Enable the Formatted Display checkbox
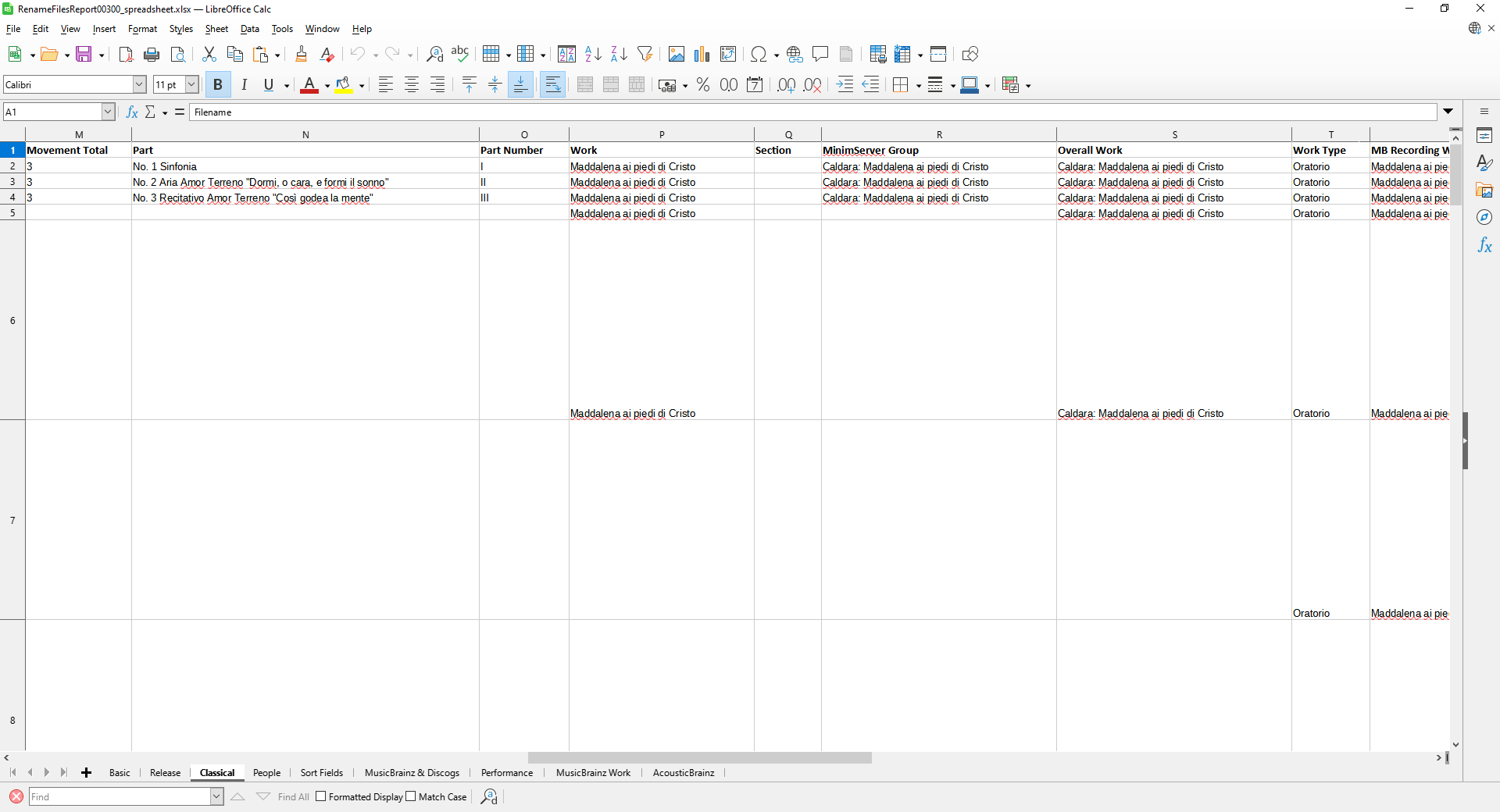Screen dimensions: 1500x812 coord(321,796)
